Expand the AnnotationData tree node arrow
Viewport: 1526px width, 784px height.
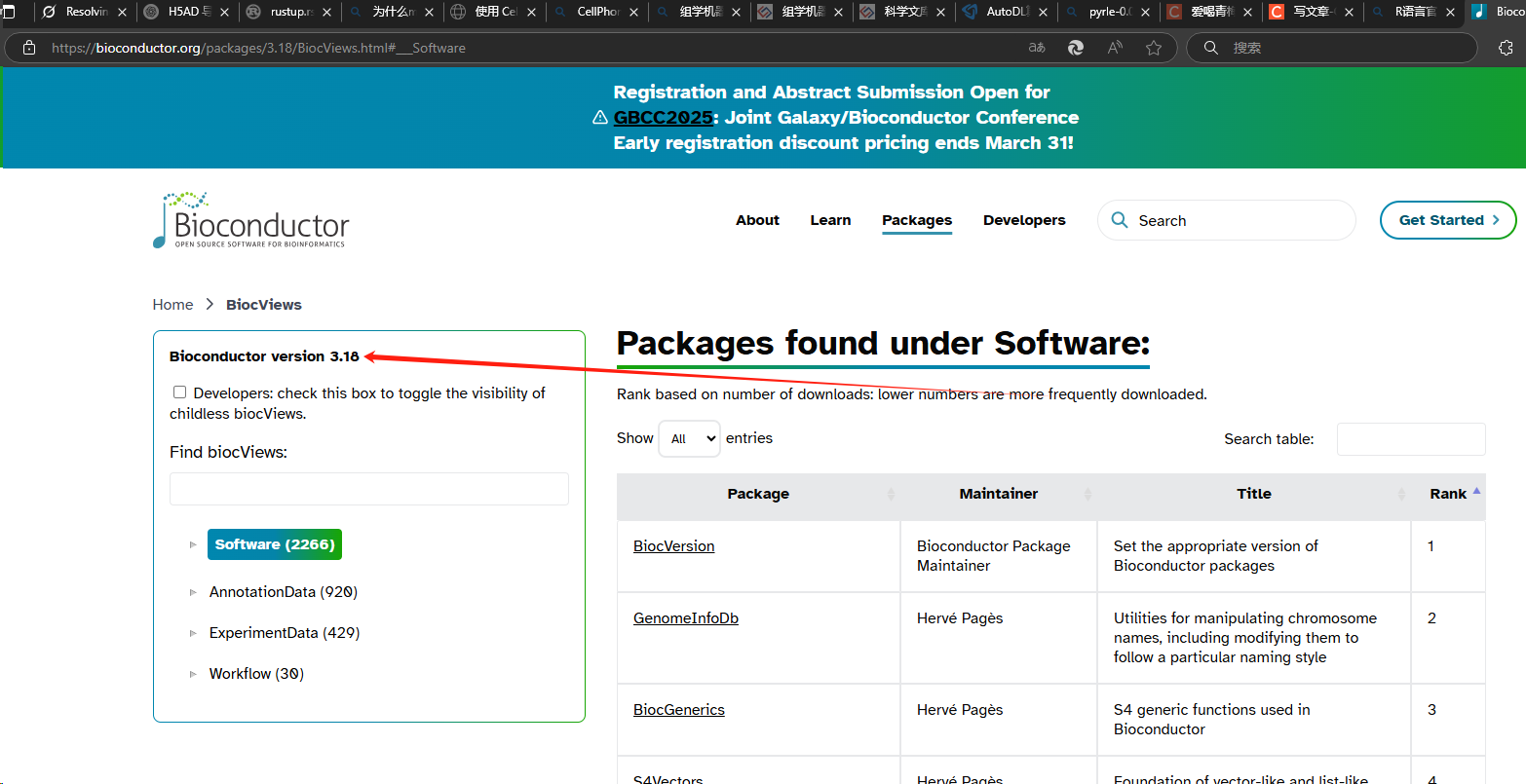(193, 592)
